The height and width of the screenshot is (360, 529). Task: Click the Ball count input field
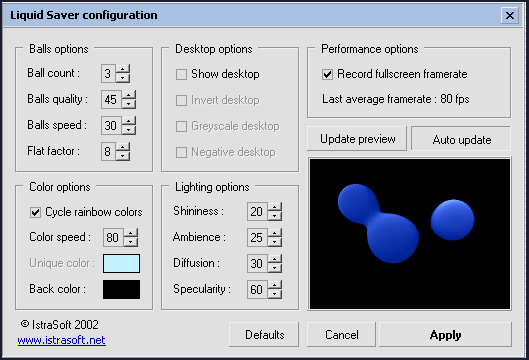point(108,74)
